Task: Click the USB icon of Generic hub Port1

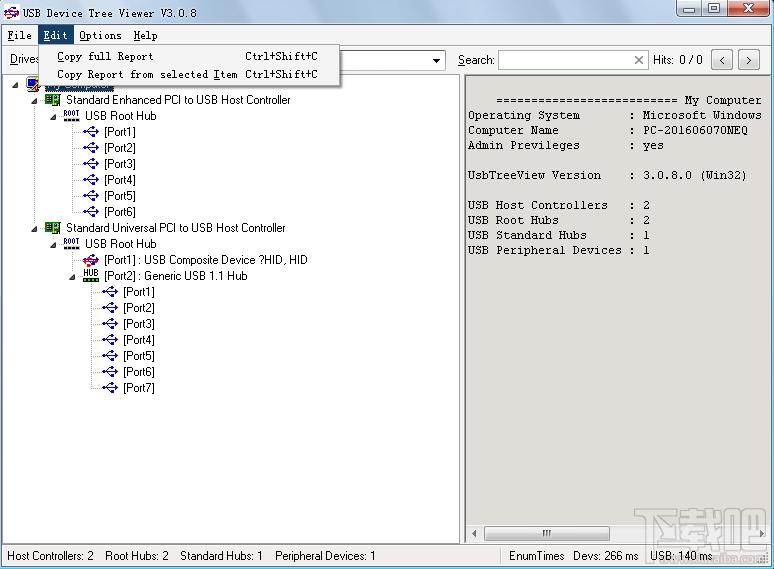Action: click(110, 292)
